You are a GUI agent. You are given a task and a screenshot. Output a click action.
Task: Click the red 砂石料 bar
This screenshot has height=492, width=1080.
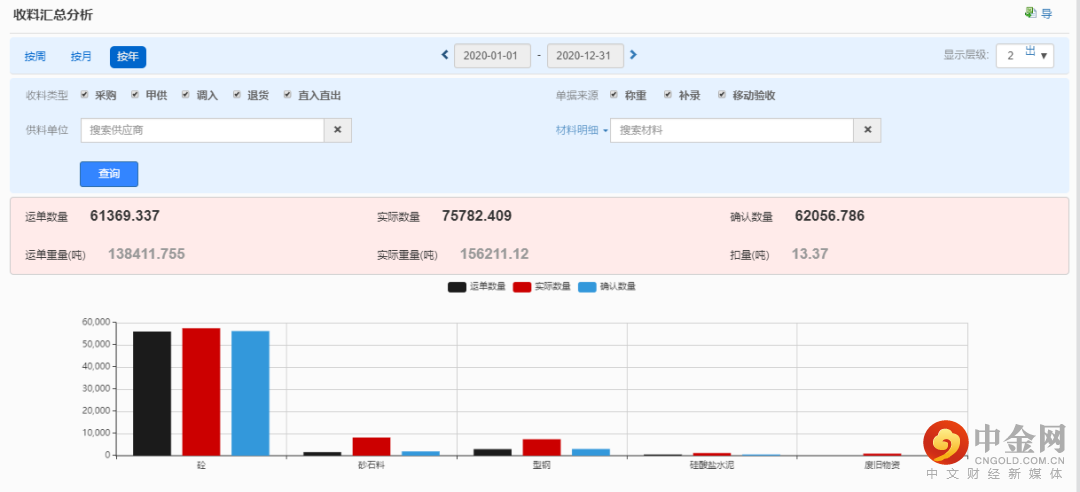371,447
